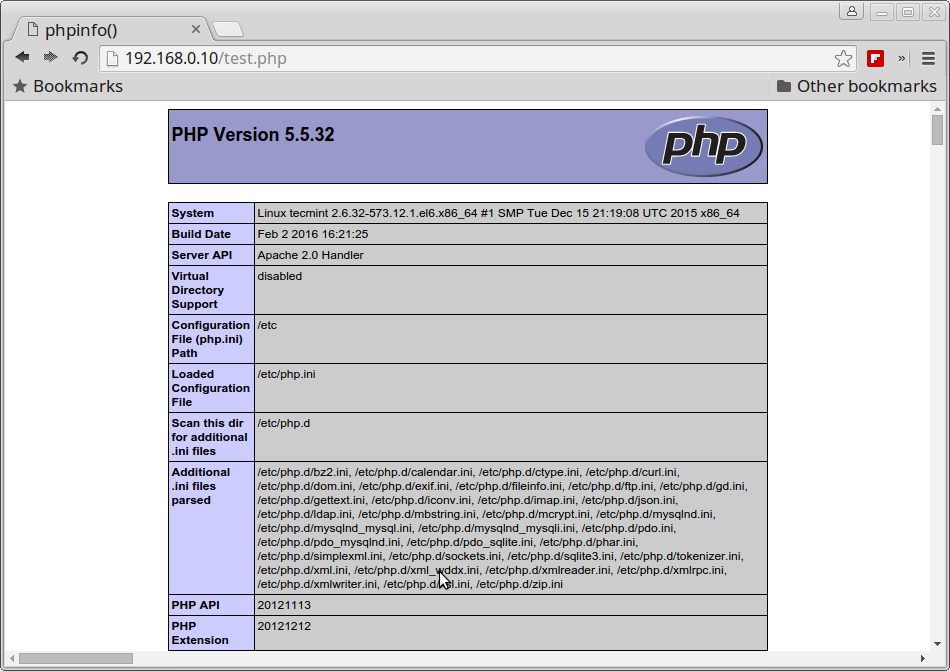This screenshot has height=671, width=950.
Task: Click the user profile icon in title bar
Action: pyautogui.click(x=852, y=12)
